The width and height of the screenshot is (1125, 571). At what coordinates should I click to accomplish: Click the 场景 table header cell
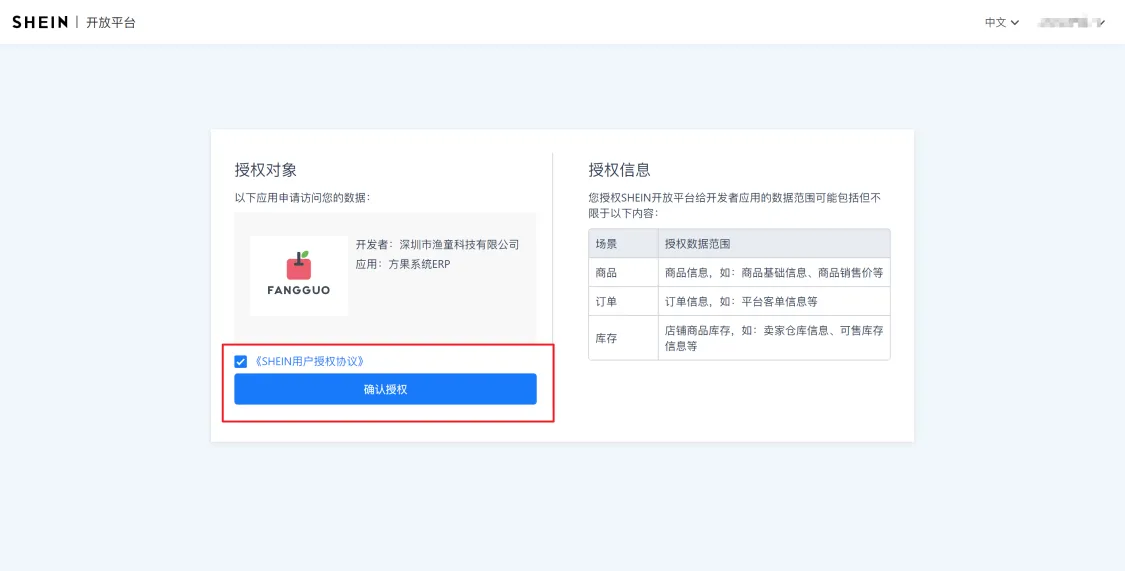click(x=623, y=244)
